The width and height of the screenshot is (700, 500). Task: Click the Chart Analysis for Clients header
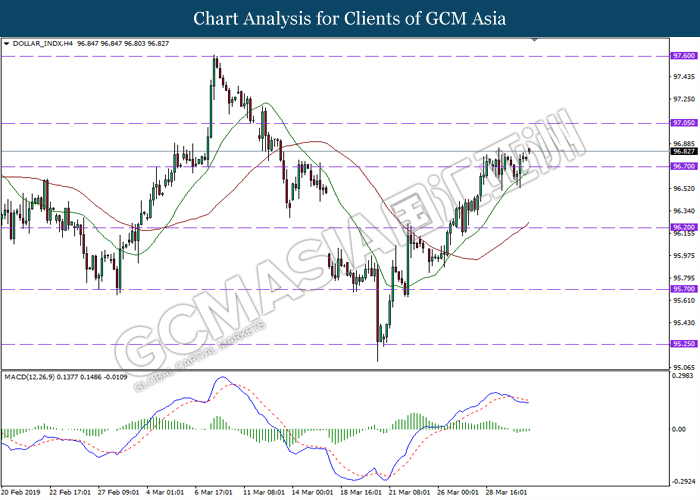[x=350, y=19]
